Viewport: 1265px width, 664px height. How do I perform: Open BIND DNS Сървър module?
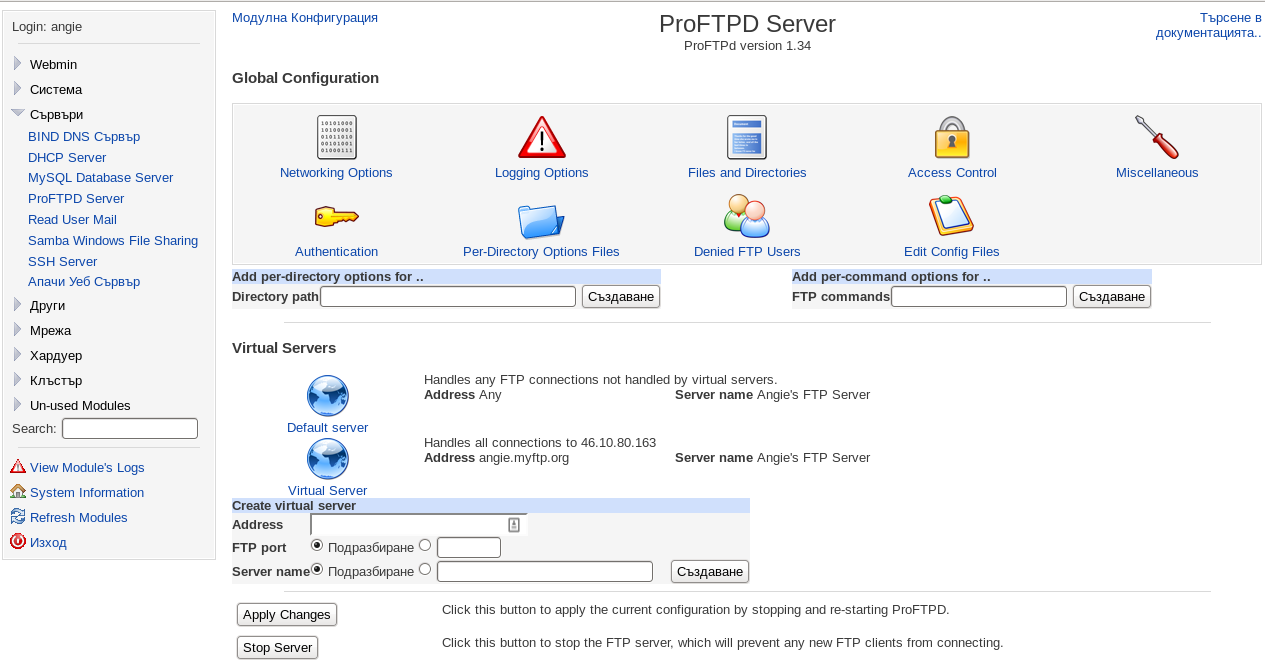84,136
